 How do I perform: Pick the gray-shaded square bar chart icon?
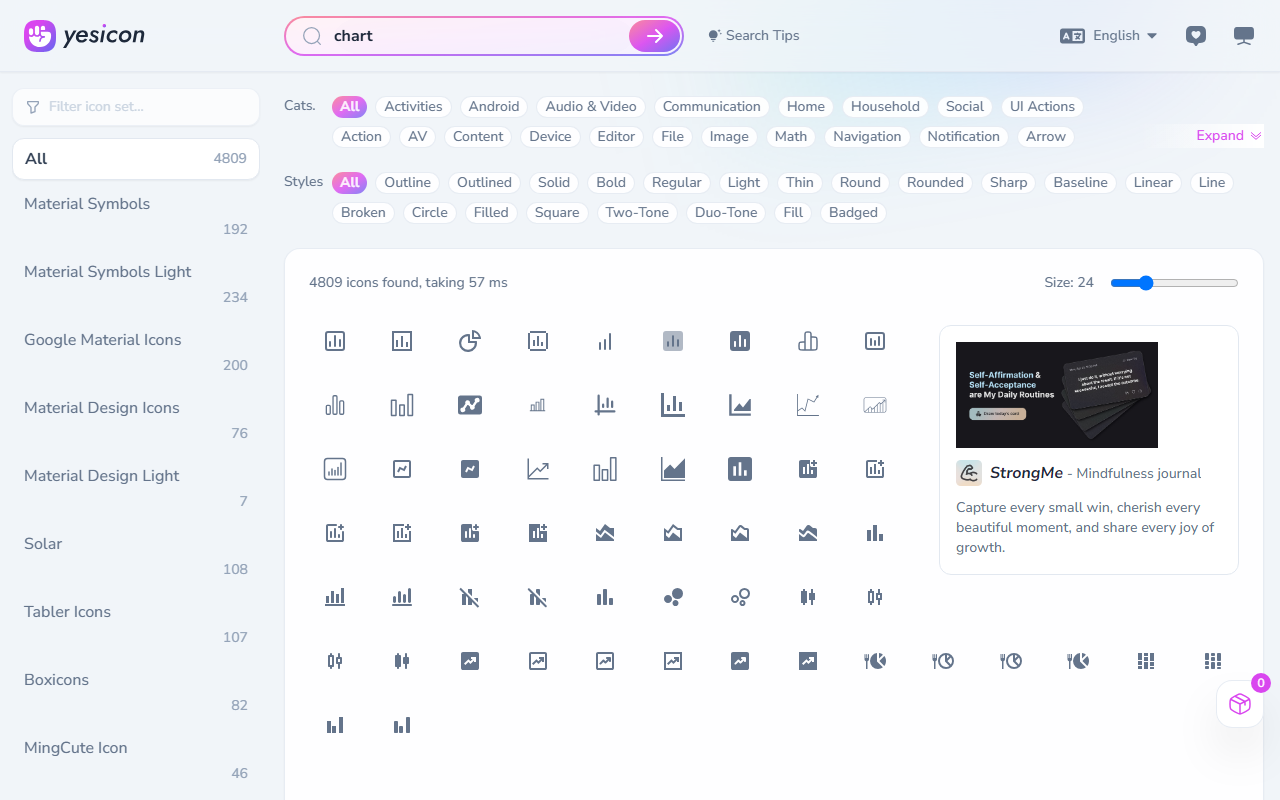tap(673, 341)
